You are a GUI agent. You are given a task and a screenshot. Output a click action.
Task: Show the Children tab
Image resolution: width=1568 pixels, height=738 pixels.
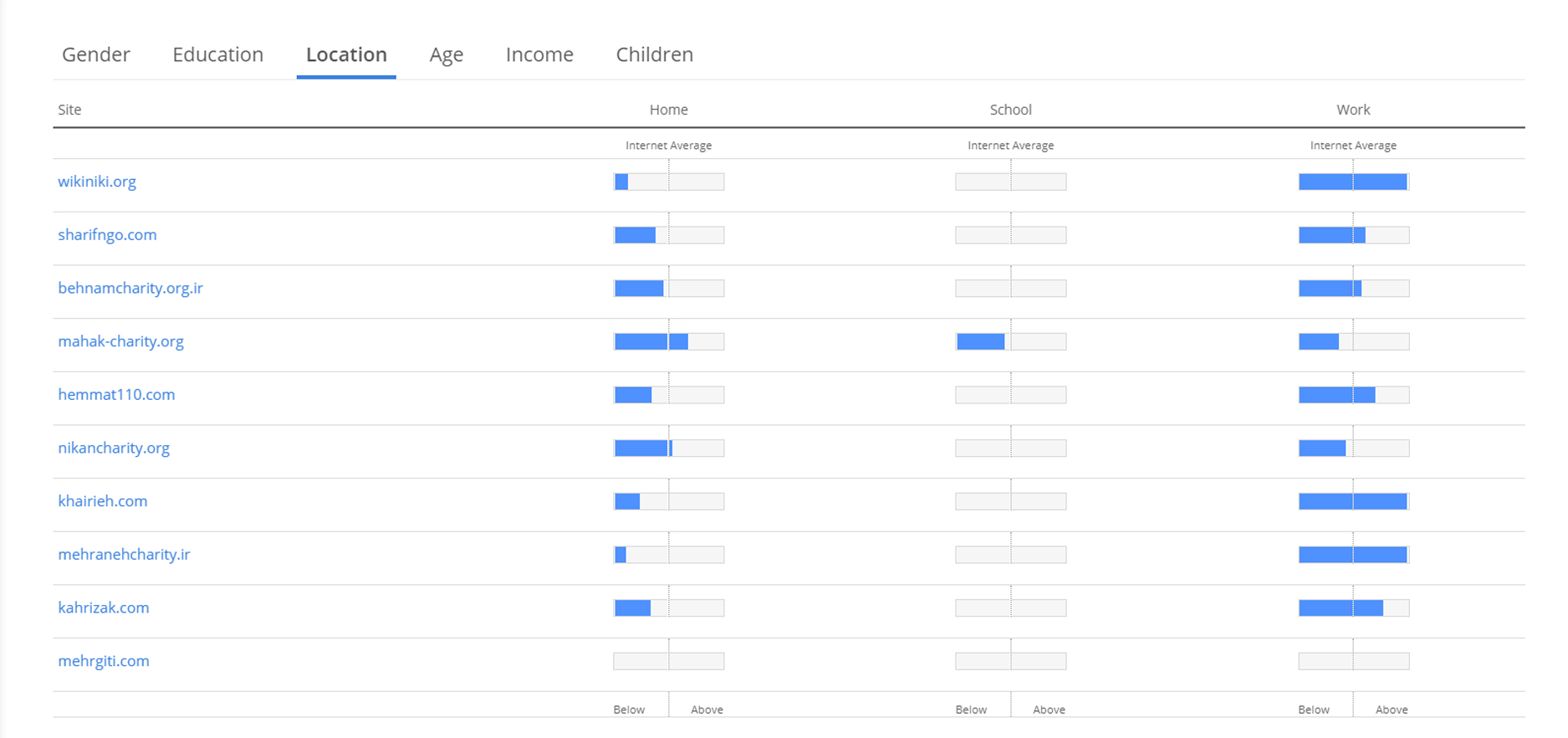654,54
